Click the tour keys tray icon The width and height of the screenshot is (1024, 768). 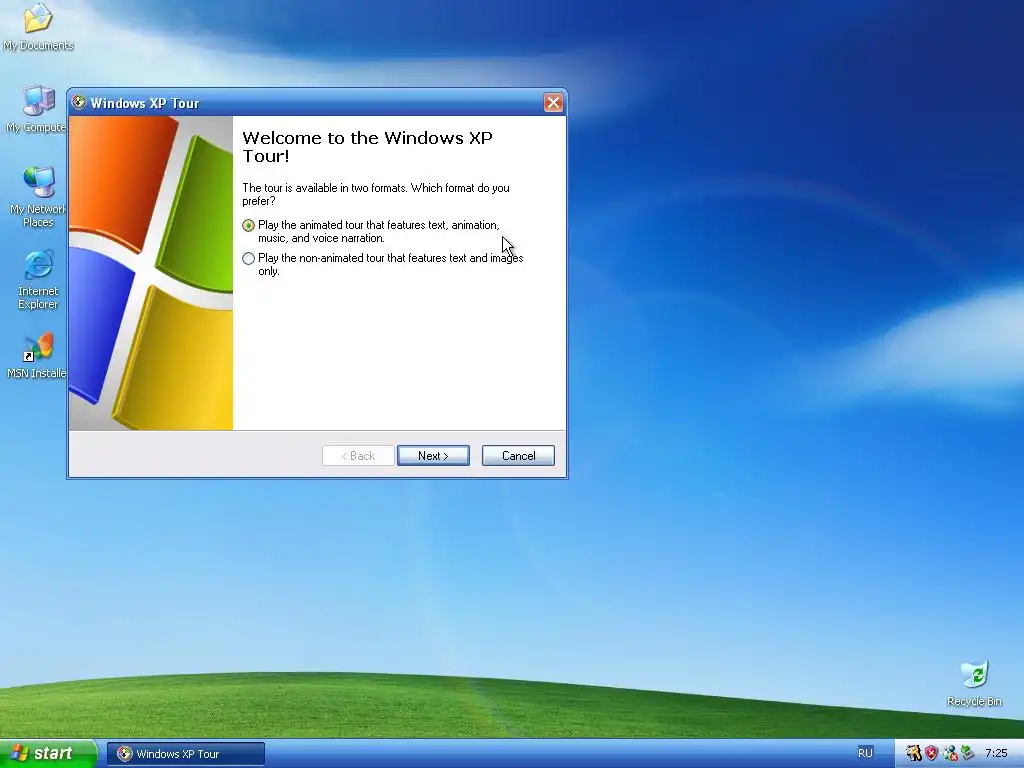click(914, 754)
